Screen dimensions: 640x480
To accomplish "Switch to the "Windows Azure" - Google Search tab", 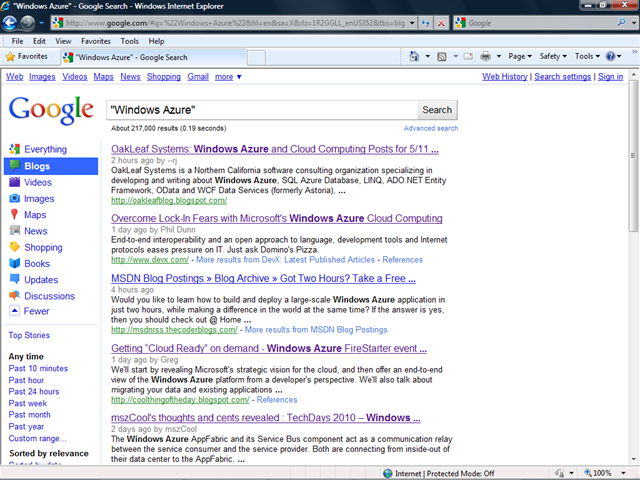I will coord(154,57).
